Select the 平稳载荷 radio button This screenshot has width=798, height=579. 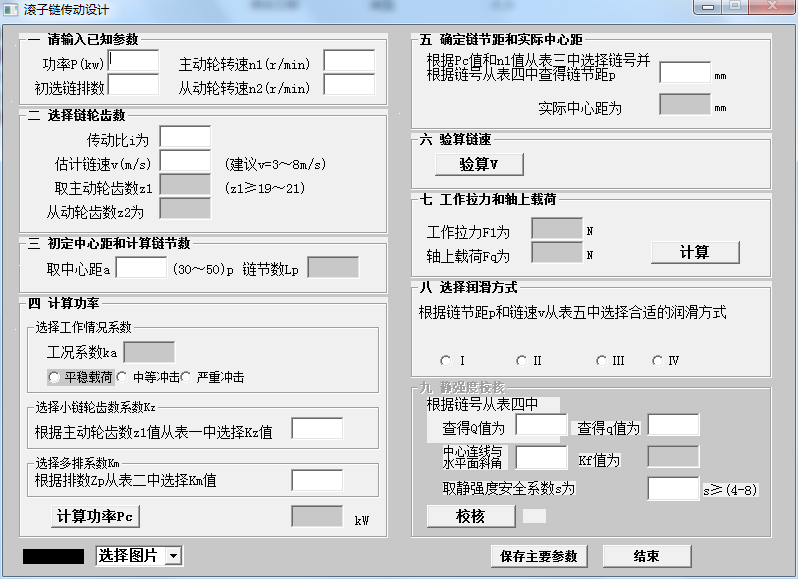pos(54,378)
